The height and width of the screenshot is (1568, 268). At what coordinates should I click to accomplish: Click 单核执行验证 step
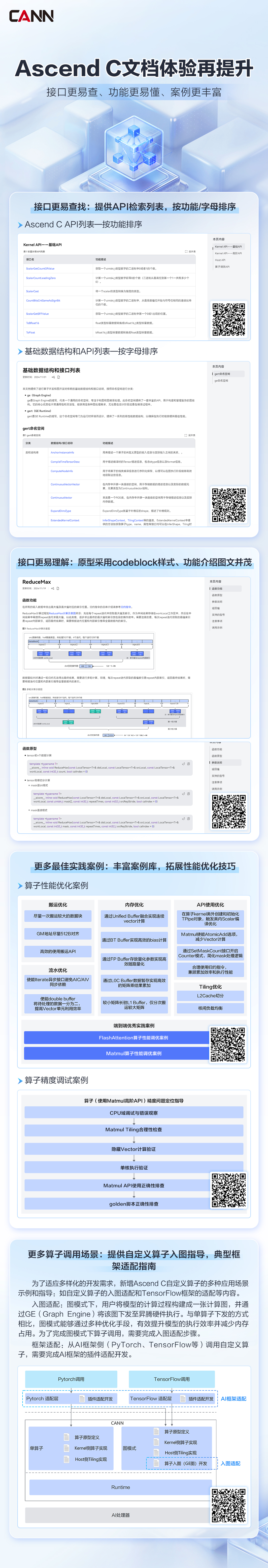click(x=134, y=1168)
